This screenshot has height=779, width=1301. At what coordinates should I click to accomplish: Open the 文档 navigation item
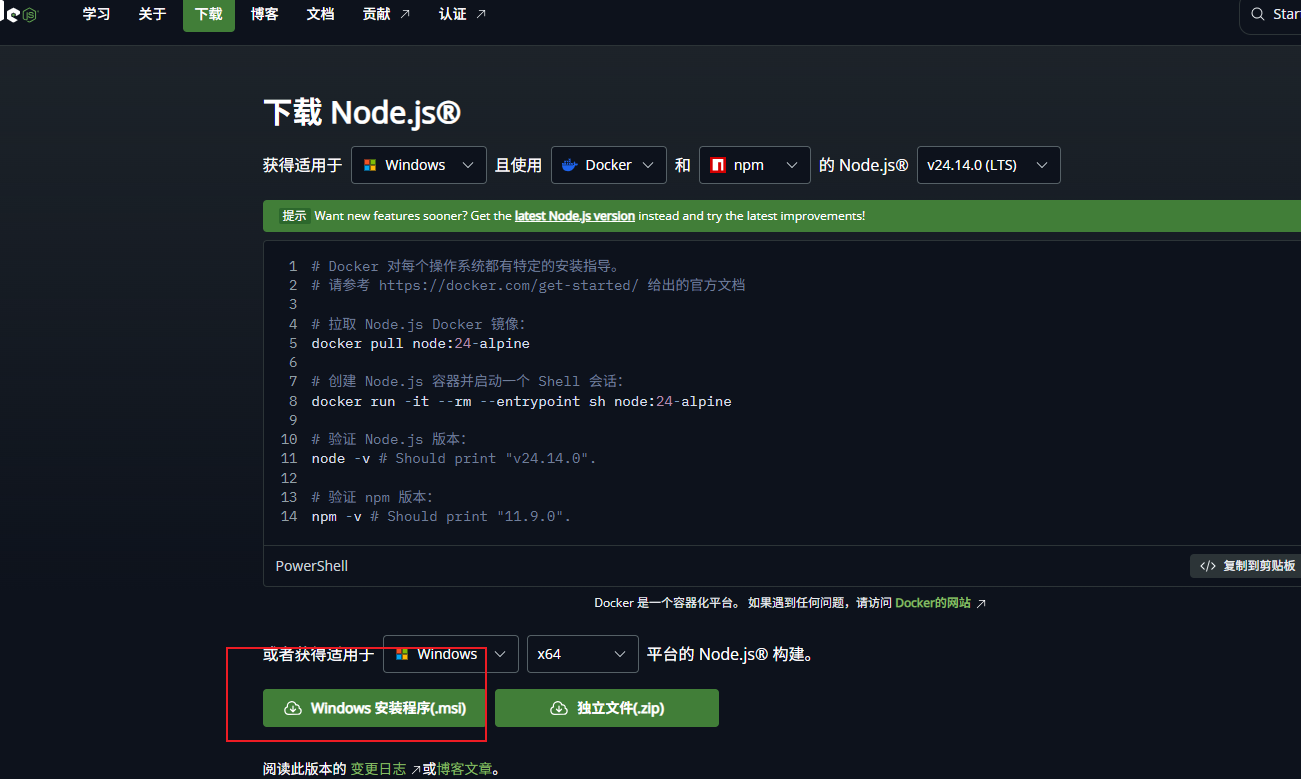(x=320, y=14)
